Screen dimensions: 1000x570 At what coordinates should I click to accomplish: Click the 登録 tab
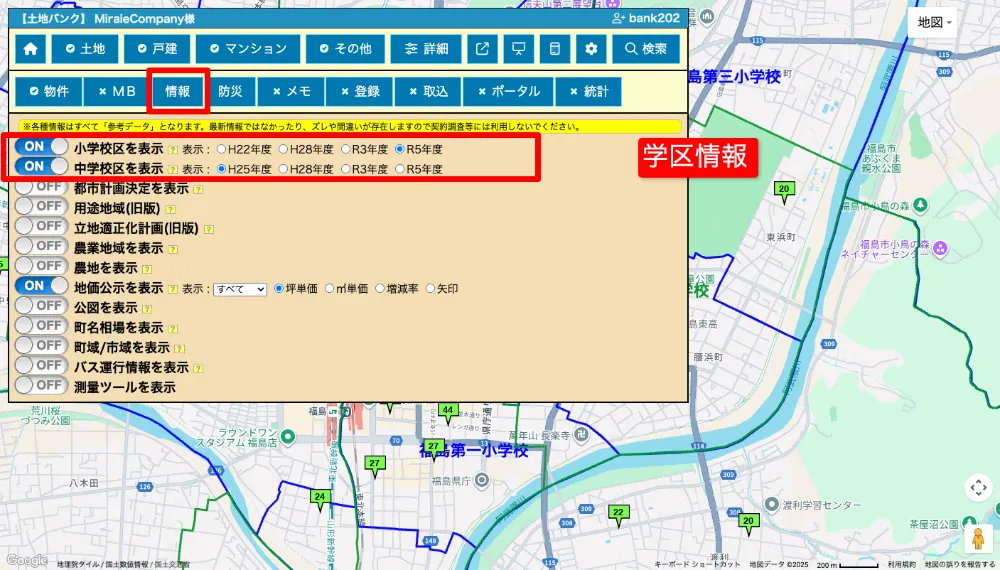click(x=360, y=91)
